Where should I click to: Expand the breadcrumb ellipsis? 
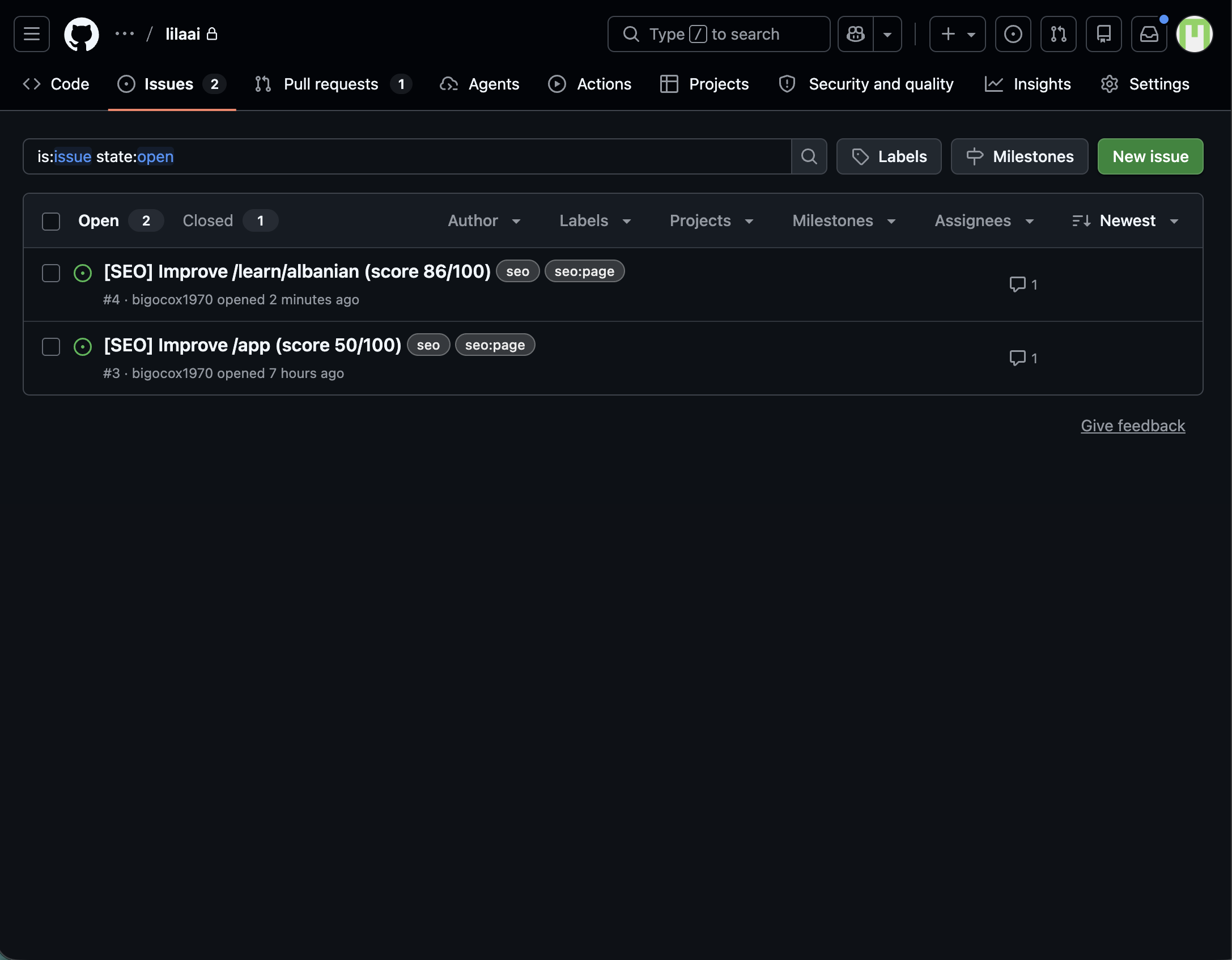[125, 34]
